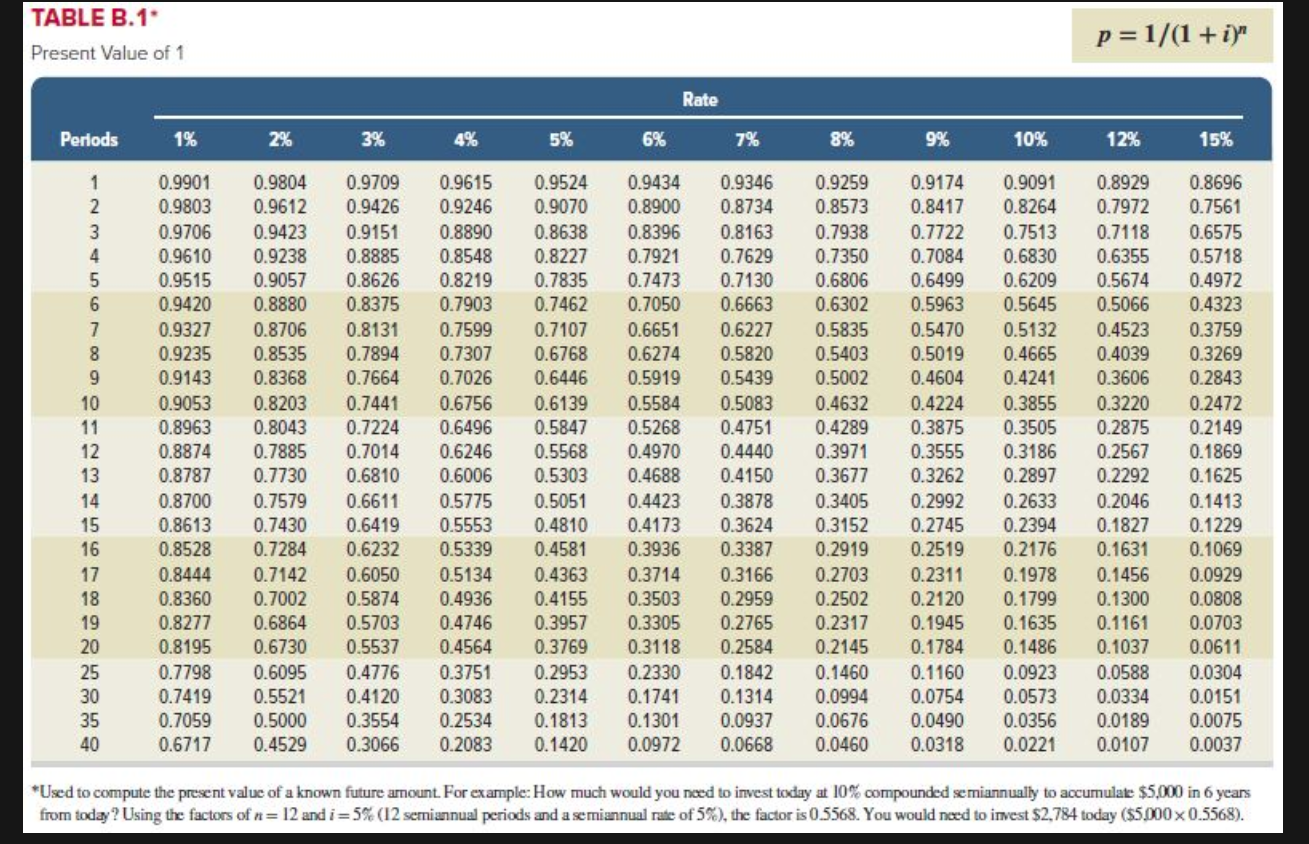Select the 5% rate column header
Image resolution: width=1309 pixels, height=844 pixels.
click(559, 140)
